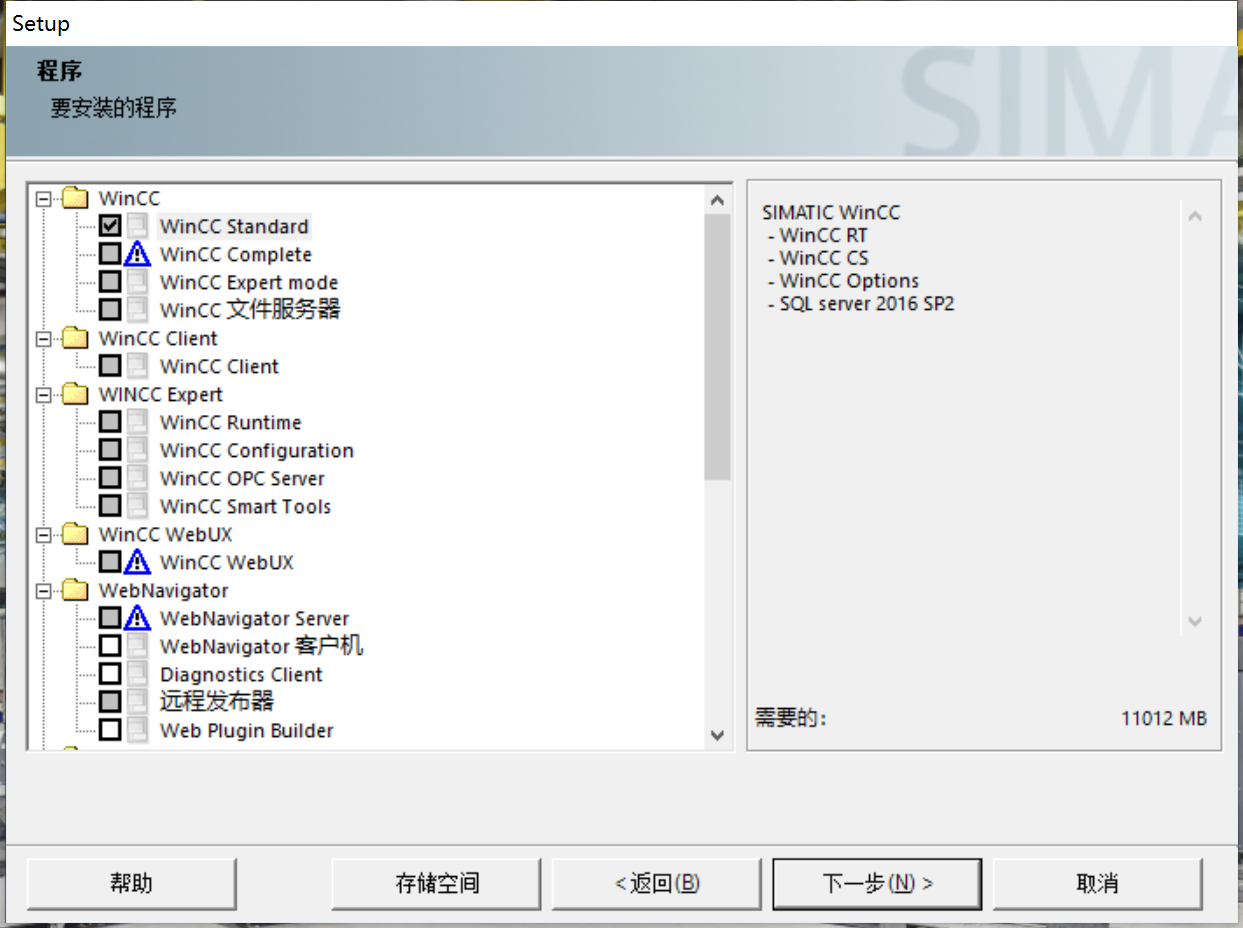Image resolution: width=1243 pixels, height=928 pixels.
Task: Click the document icon next to 远程发布器
Action: pyautogui.click(x=138, y=702)
